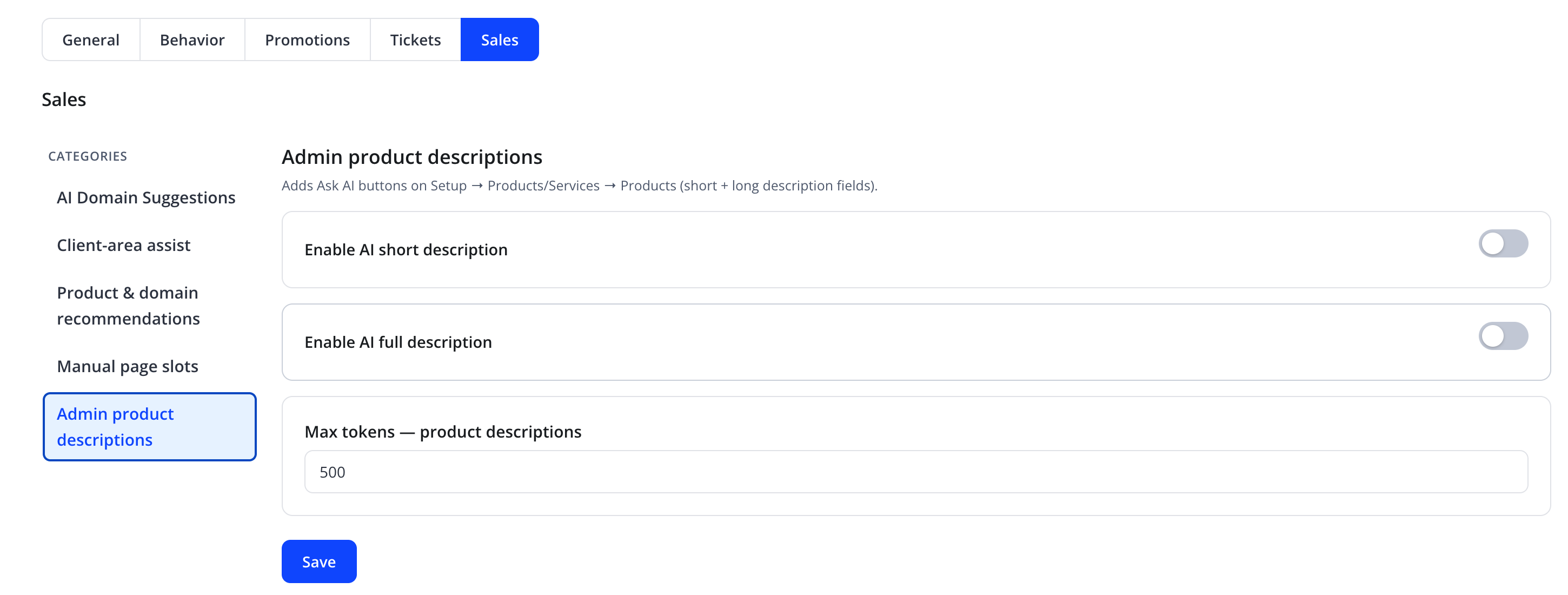Viewport: 1568px width, 595px height.
Task: Switch to the General tab
Action: tap(91, 39)
